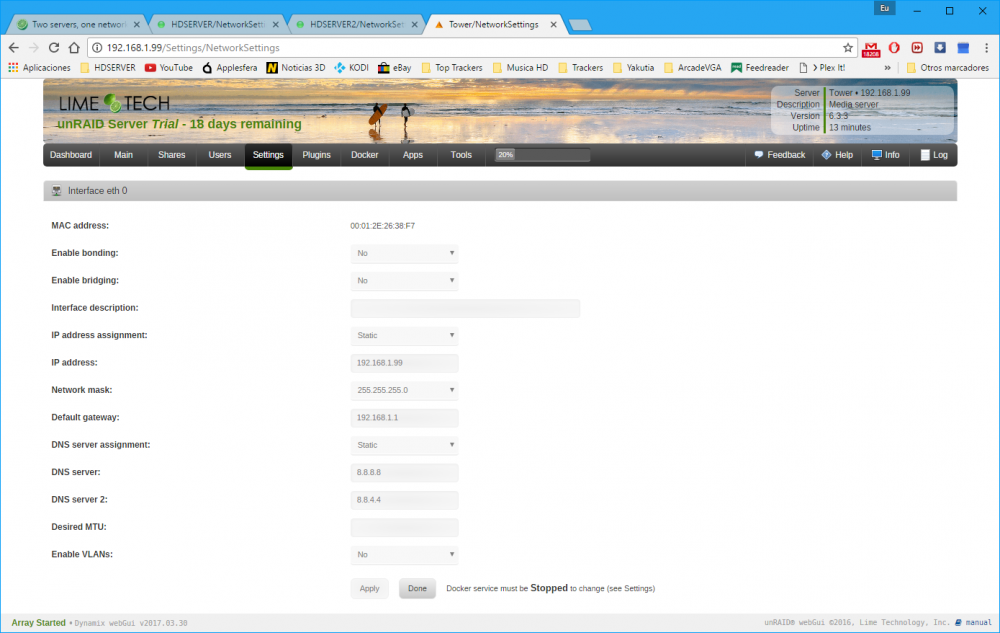Image resolution: width=1000 pixels, height=633 pixels.
Task: Reload the page with refresh icon
Action: (x=54, y=48)
